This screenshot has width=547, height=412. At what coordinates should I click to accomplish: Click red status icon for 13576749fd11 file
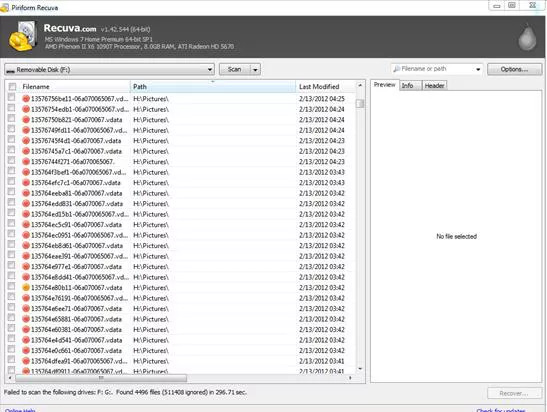coord(26,130)
